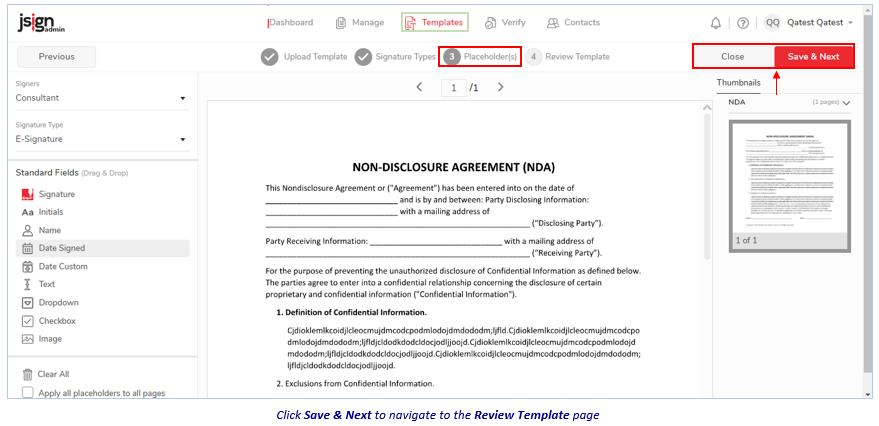
Task: Click the Upload Template checkmark icon
Action: click(270, 57)
